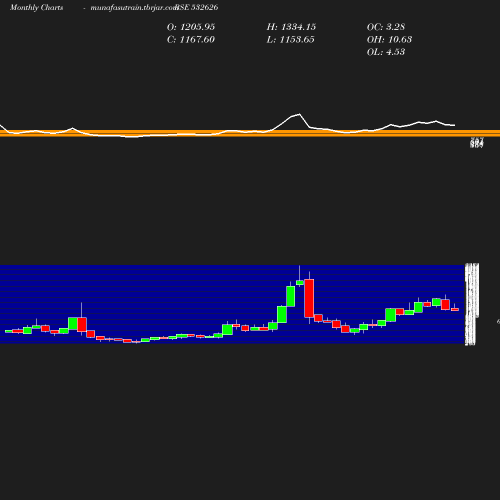Click the tallest red candlestick after the peak
The width and height of the screenshot is (500, 500).
click(x=309, y=298)
